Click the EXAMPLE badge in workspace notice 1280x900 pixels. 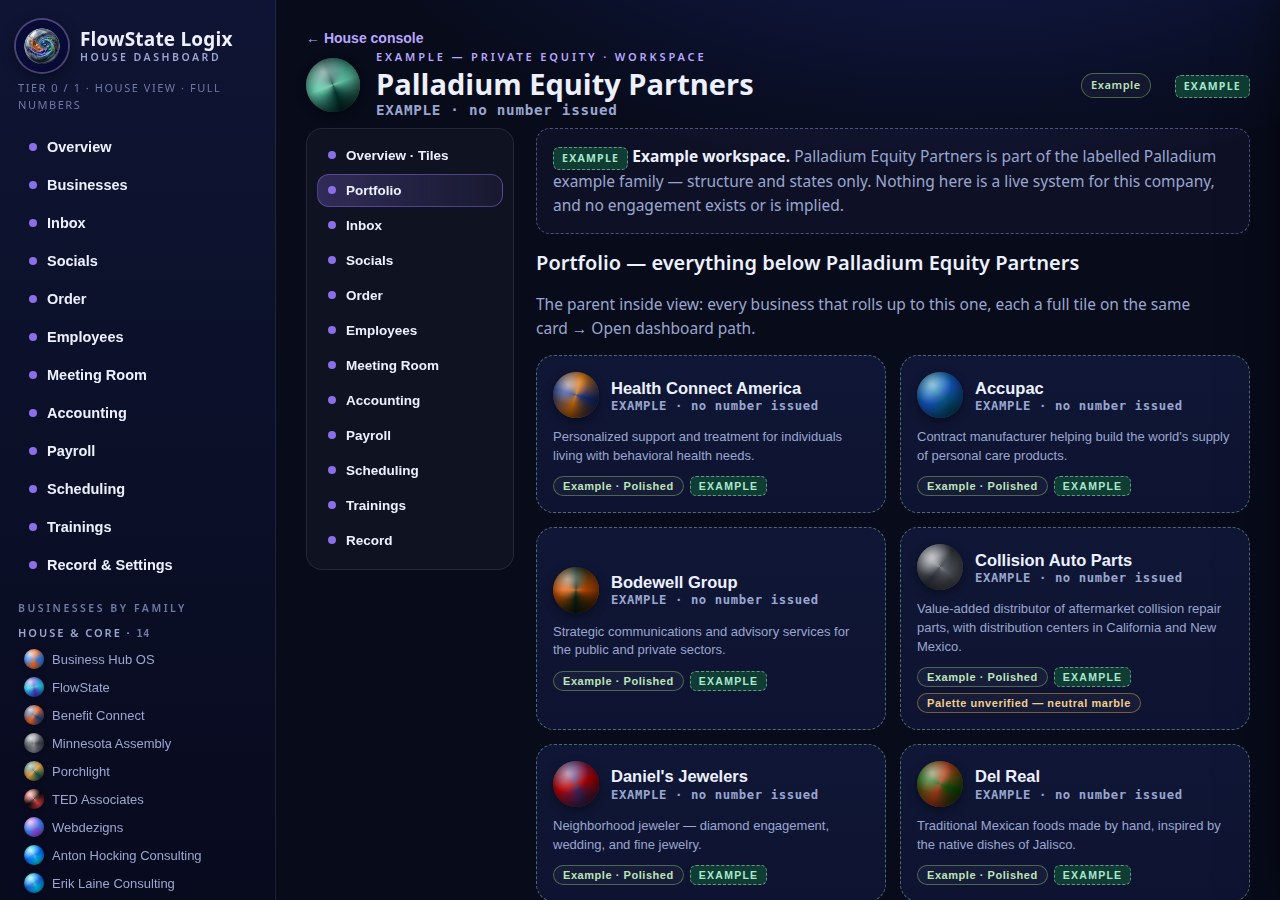590,158
